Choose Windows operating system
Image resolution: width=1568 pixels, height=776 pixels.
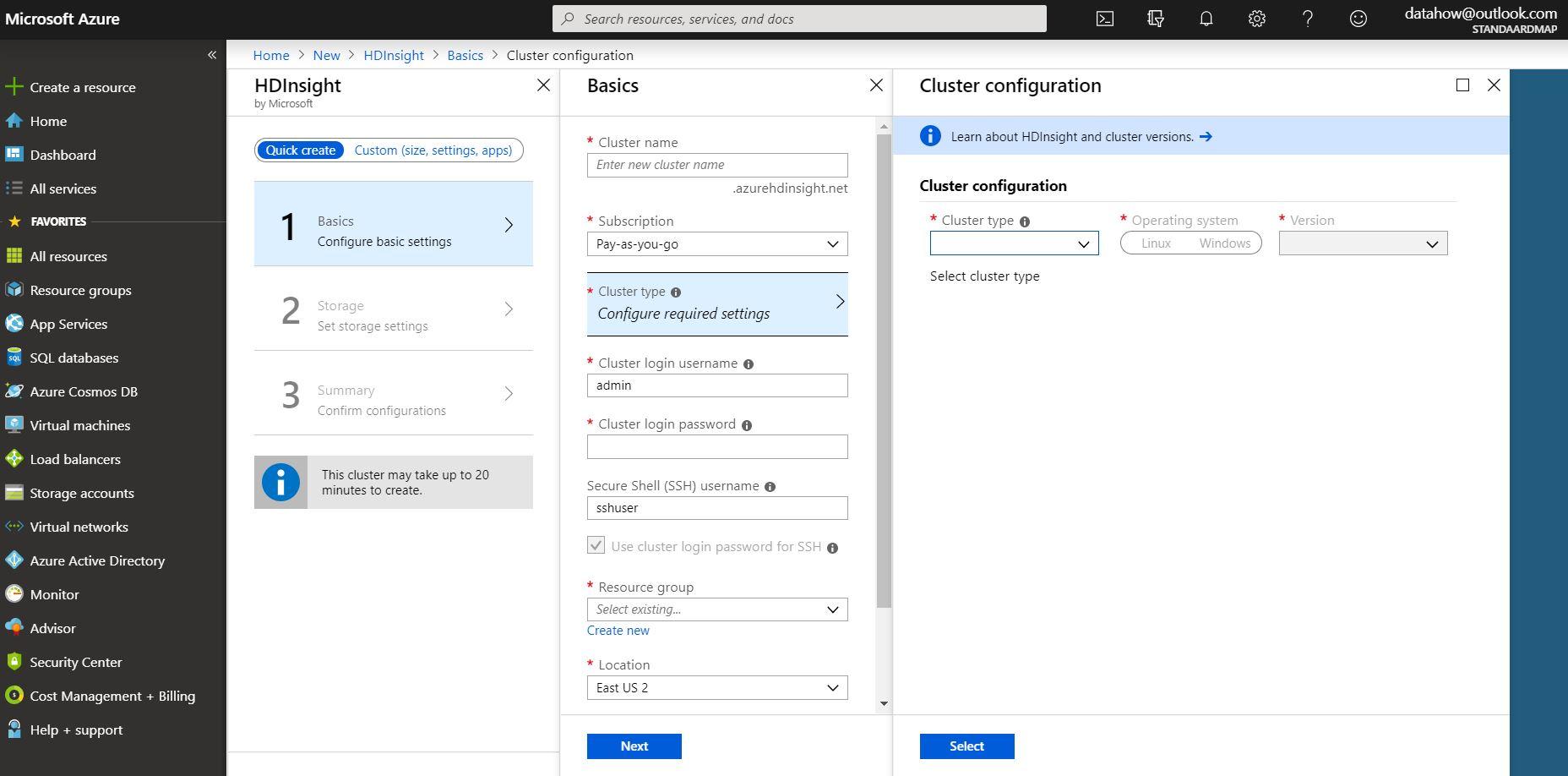(x=1225, y=243)
